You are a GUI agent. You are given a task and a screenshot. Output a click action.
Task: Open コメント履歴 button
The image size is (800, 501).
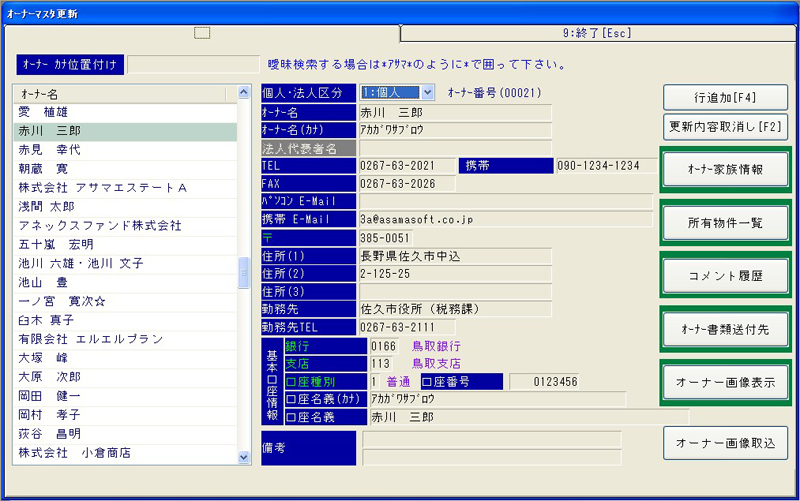(725, 275)
